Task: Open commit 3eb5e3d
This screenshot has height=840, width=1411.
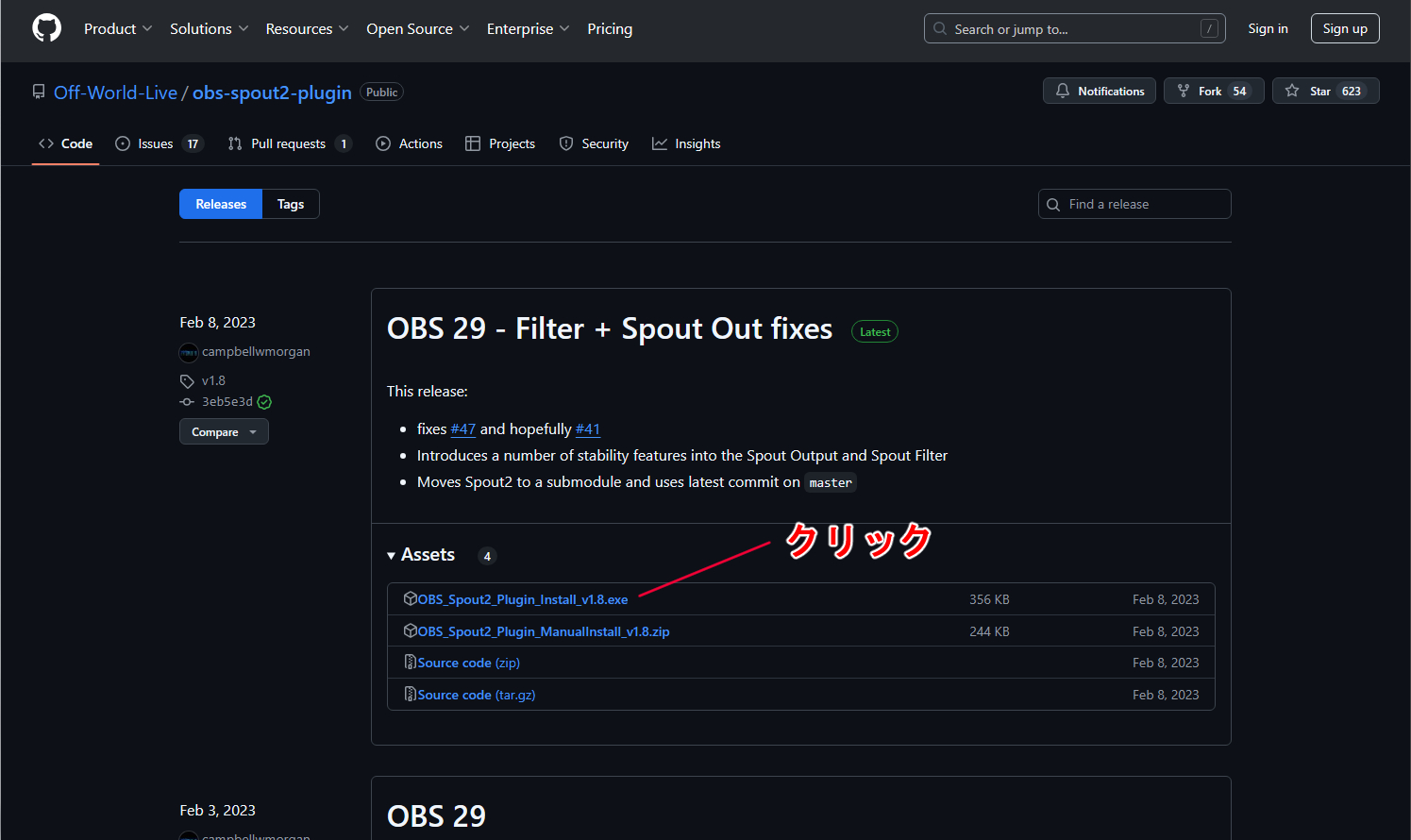Action: (x=227, y=401)
